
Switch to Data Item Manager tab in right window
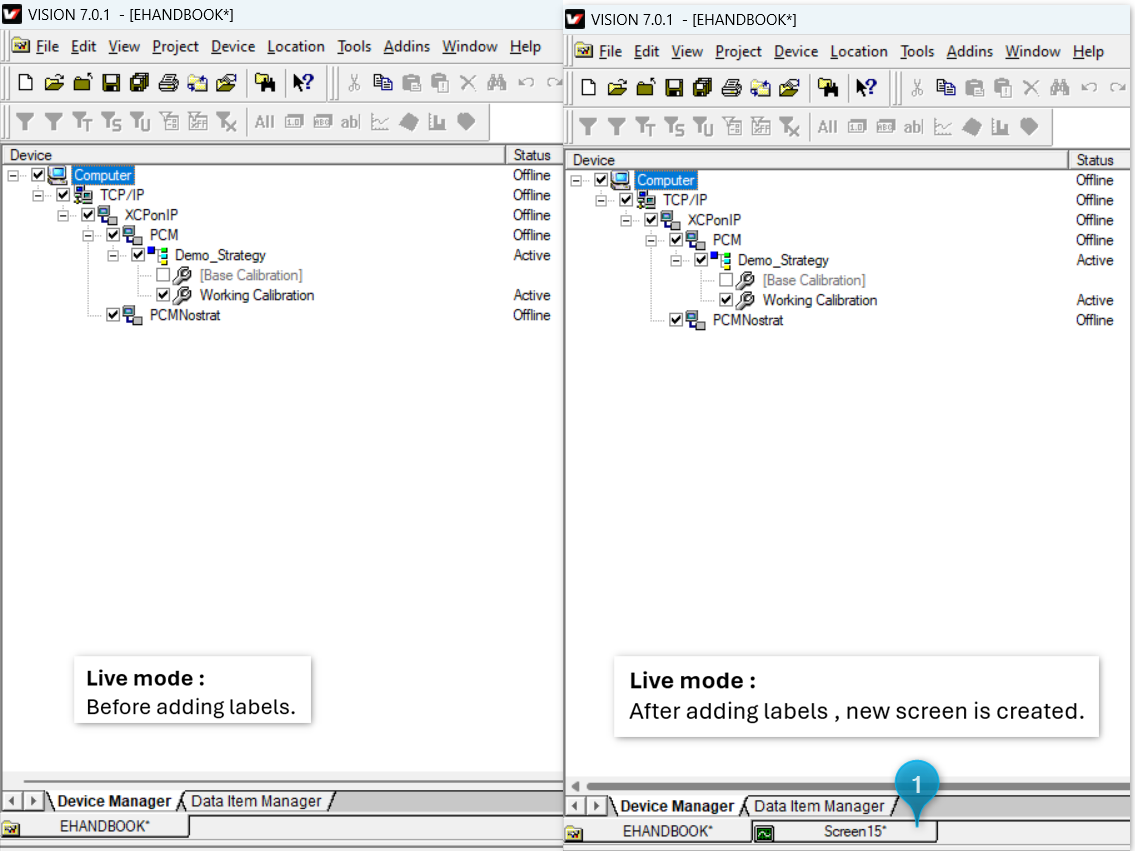819,806
